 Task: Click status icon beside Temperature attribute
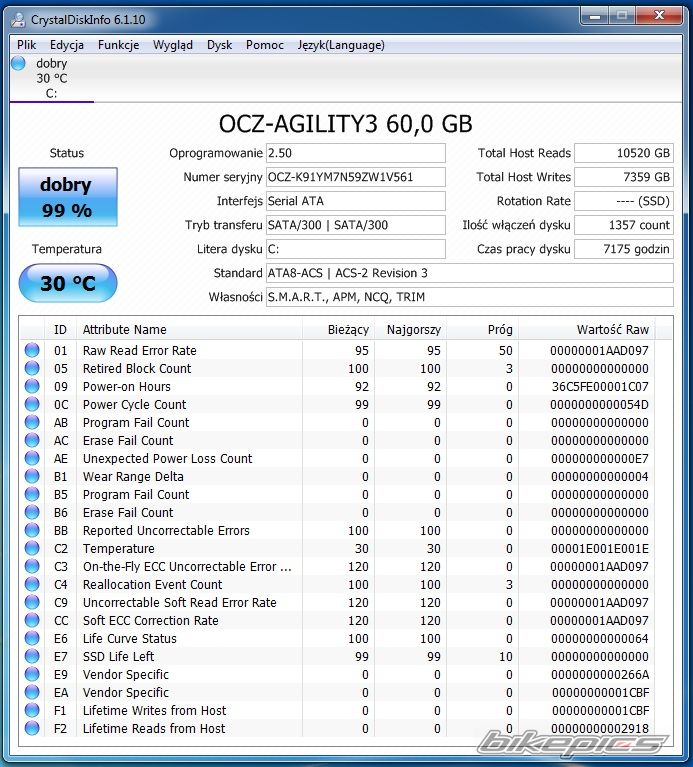(32, 549)
